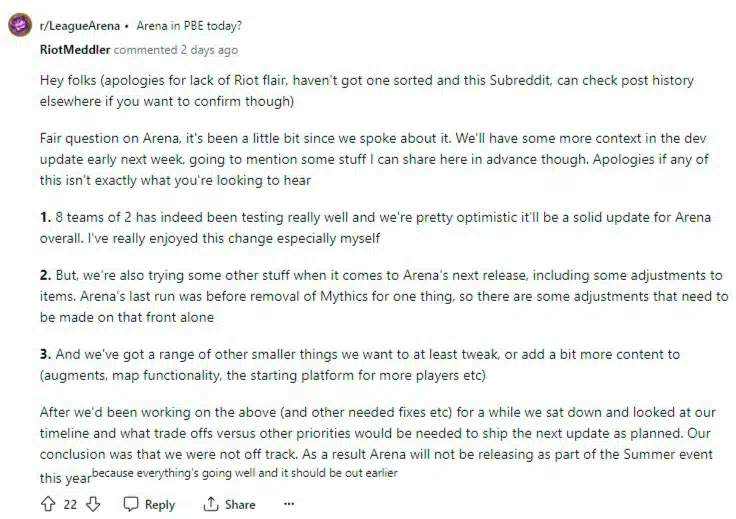Click the r/LeagueArena subreddit avatar icon
The image size is (736, 519).
pyautogui.click(x=20, y=25)
